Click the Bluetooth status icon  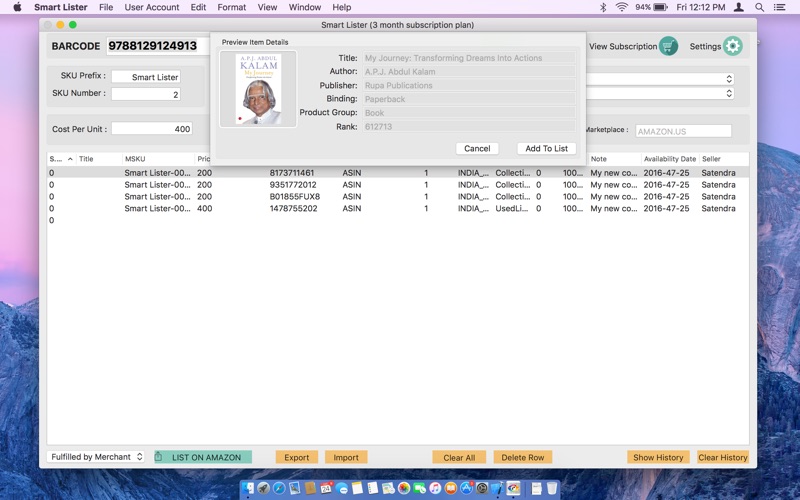click(x=603, y=7)
